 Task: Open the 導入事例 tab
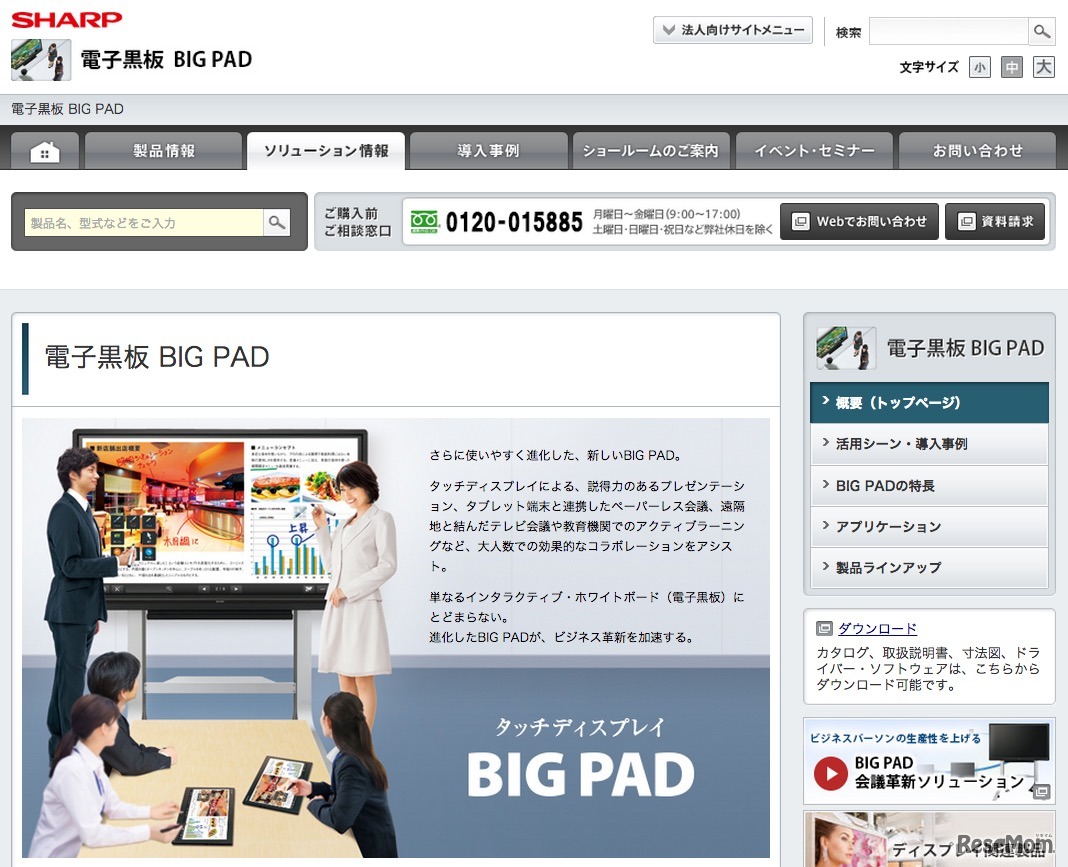pos(488,151)
